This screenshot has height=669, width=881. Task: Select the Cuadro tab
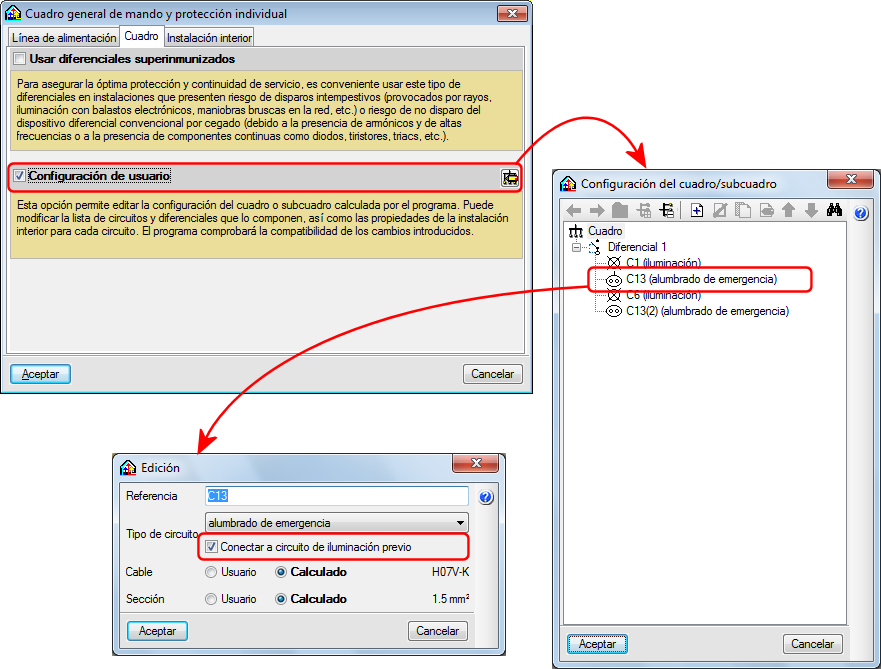click(x=142, y=36)
